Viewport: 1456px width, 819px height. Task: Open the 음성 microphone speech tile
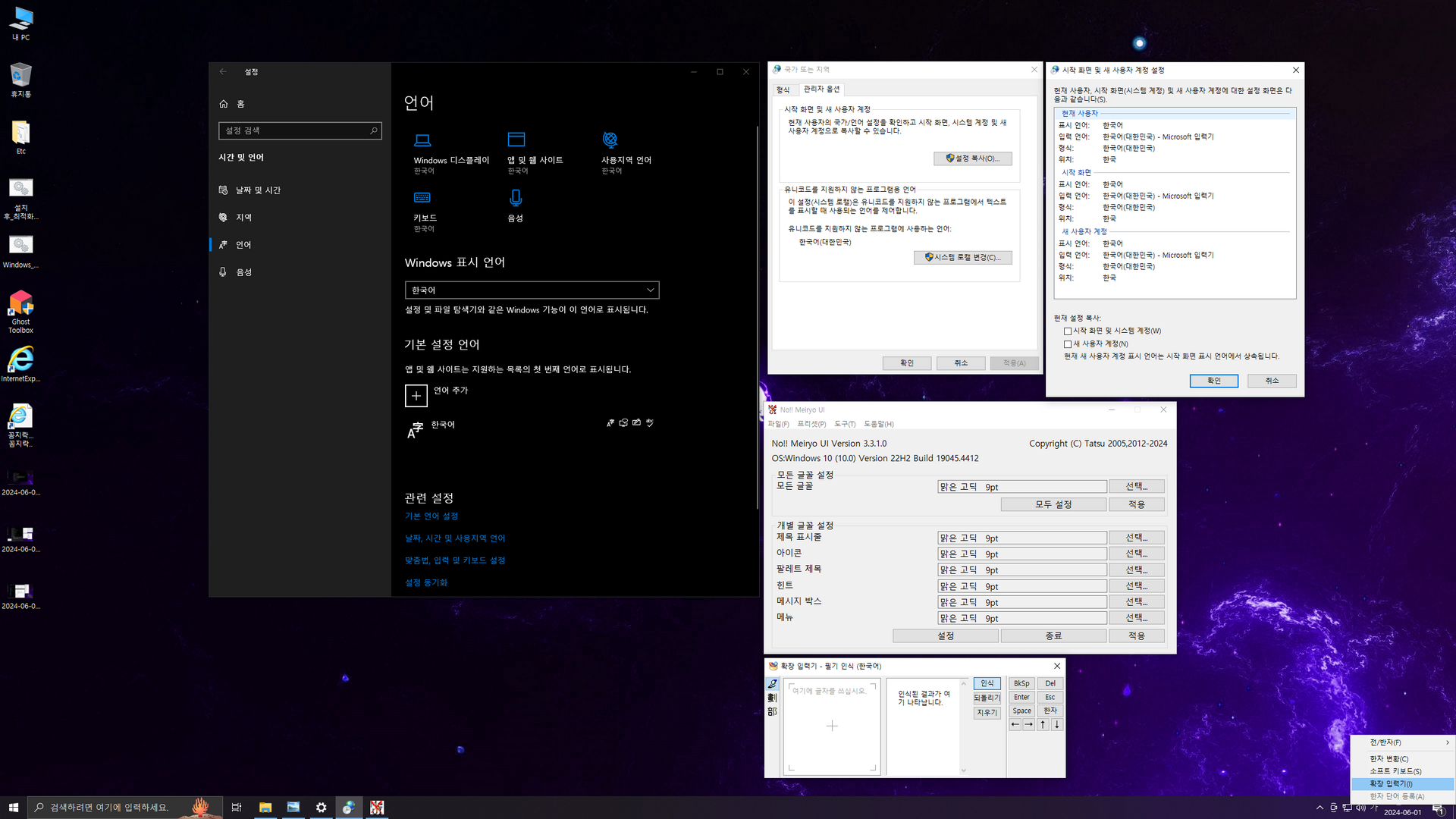pyautogui.click(x=516, y=206)
